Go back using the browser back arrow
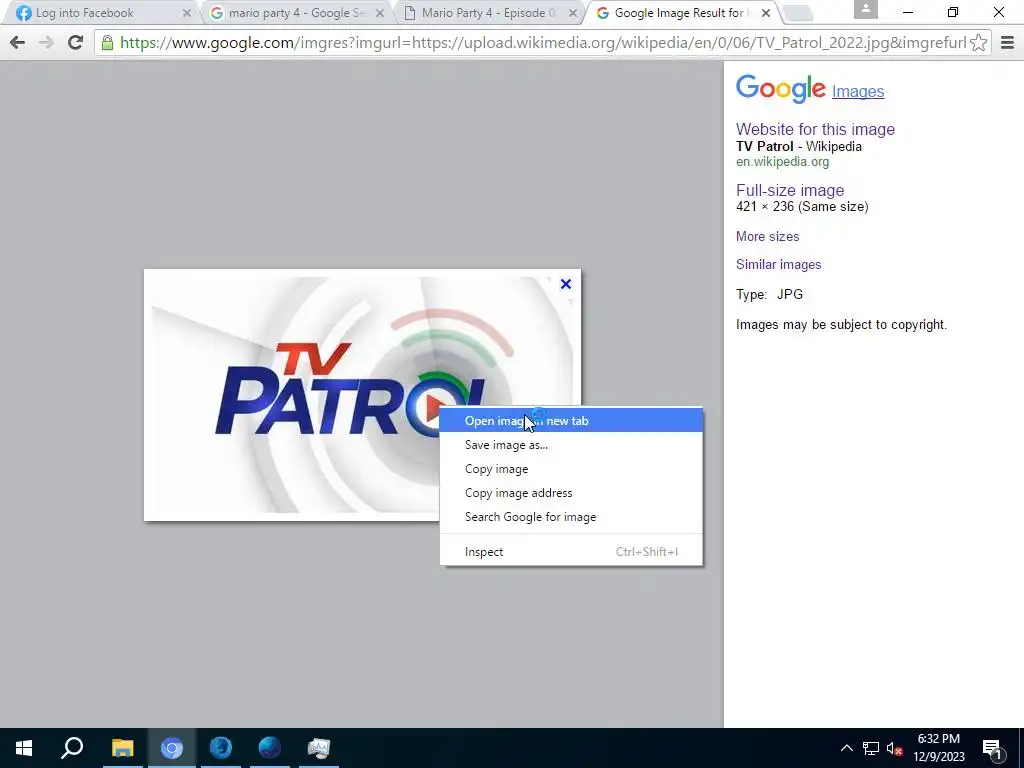Image resolution: width=1024 pixels, height=768 pixels. pos(18,42)
